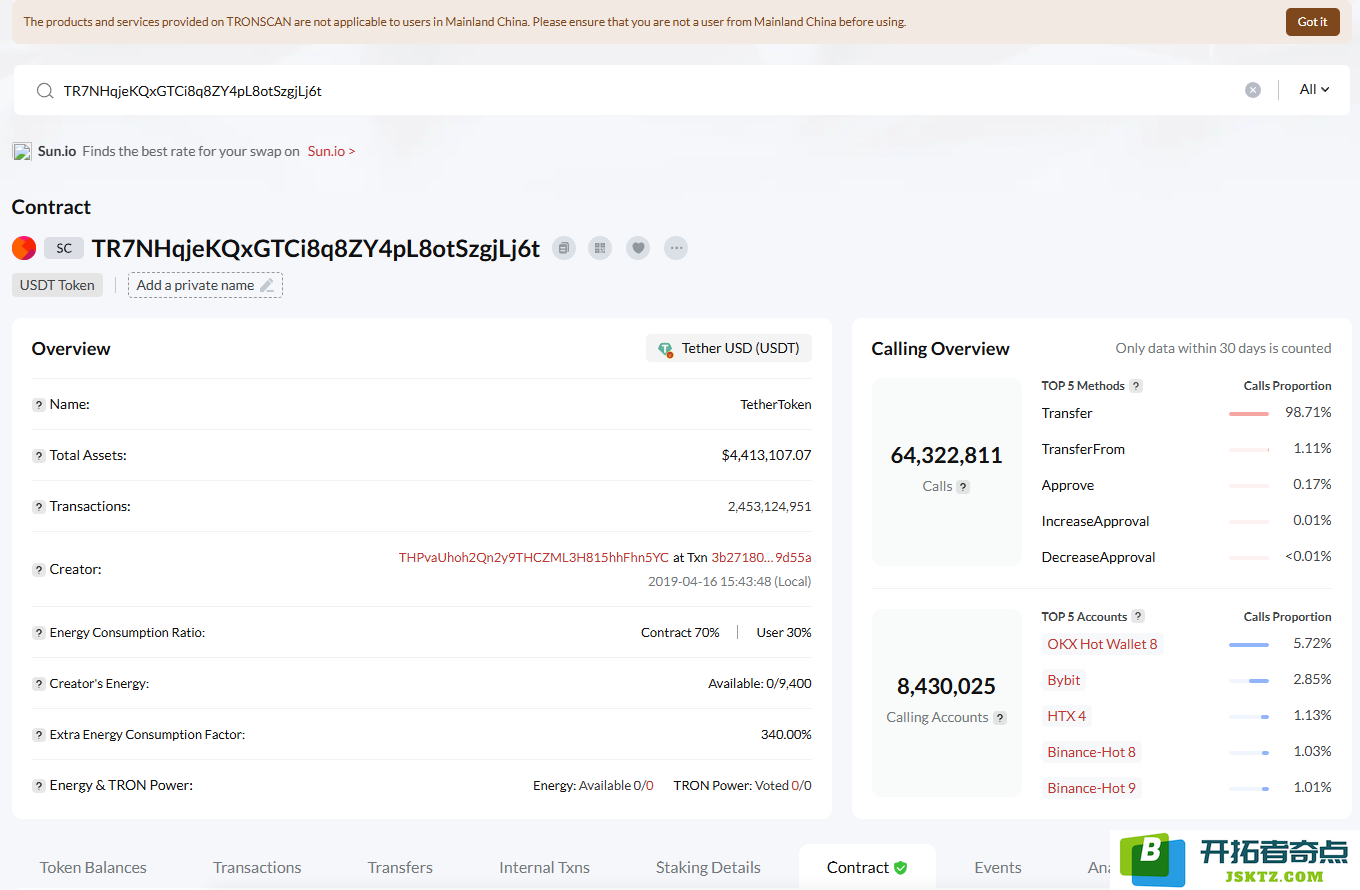Click the IncreaseApproval method label

[1096, 521]
